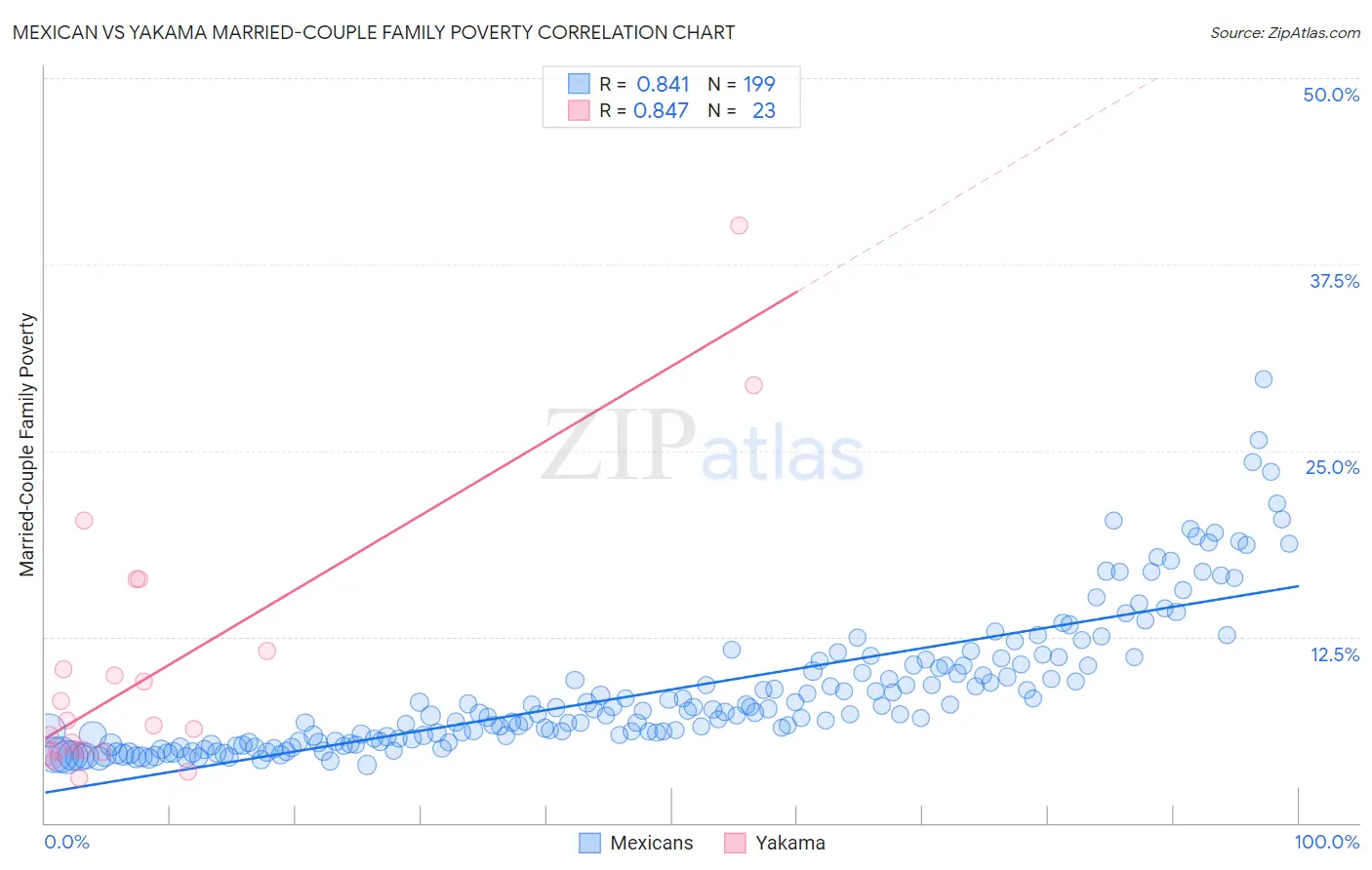The width and height of the screenshot is (1372, 870).
Task: Click the Married-Couple Family Poverty axis title
Action: tap(27, 445)
